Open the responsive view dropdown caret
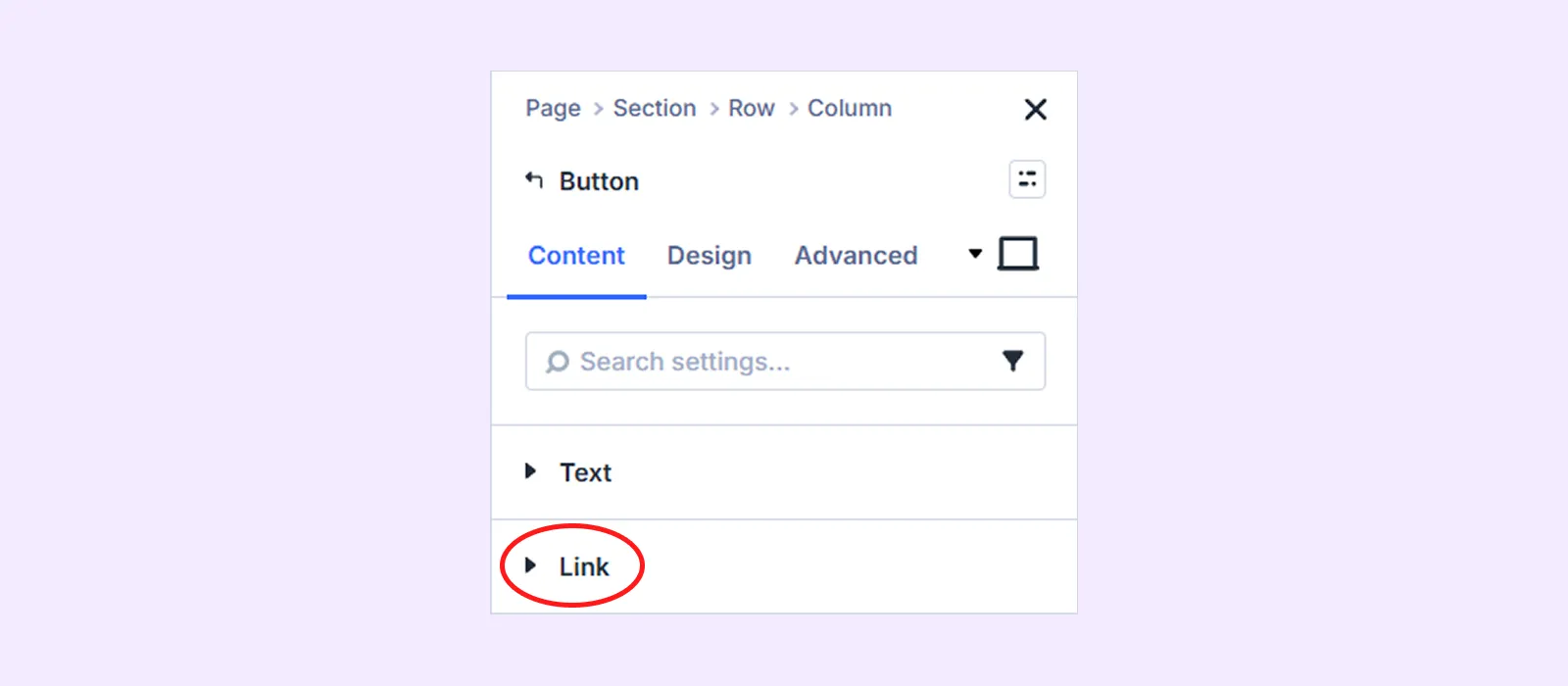1568x686 pixels. (x=975, y=254)
